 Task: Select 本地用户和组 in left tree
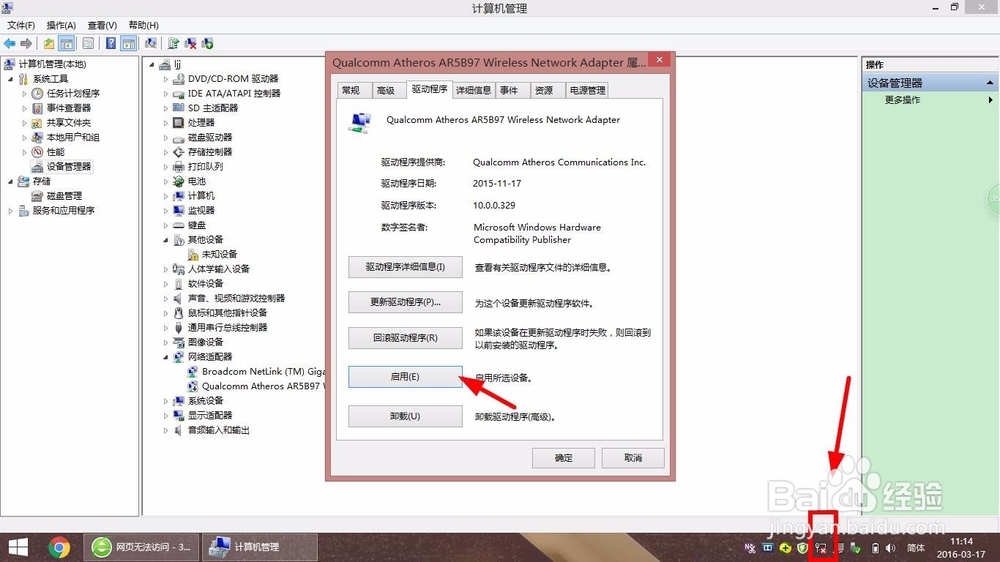[x=73, y=137]
